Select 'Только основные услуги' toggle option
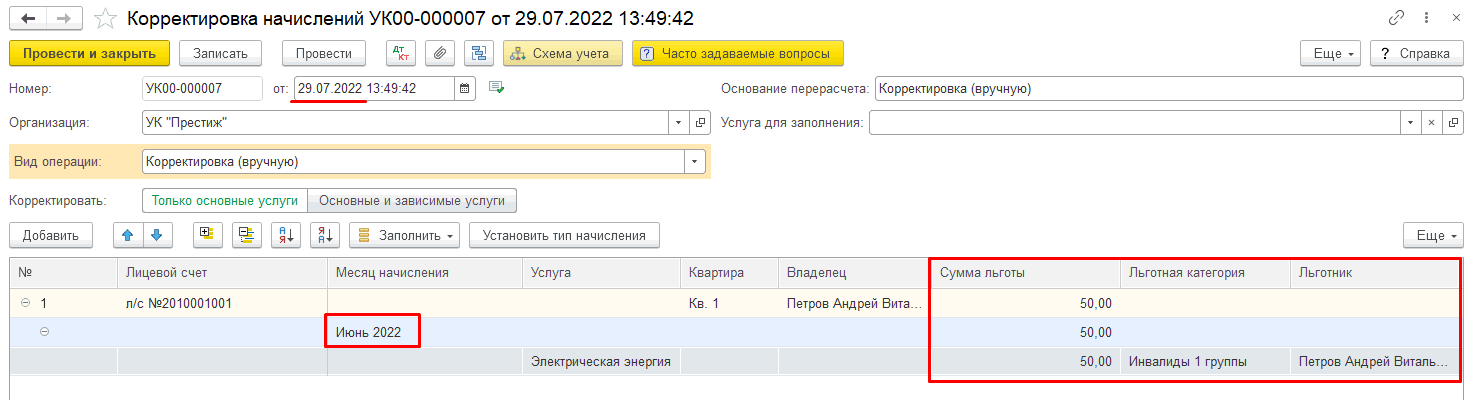Screen dimensions: 1474x400 coord(225,200)
